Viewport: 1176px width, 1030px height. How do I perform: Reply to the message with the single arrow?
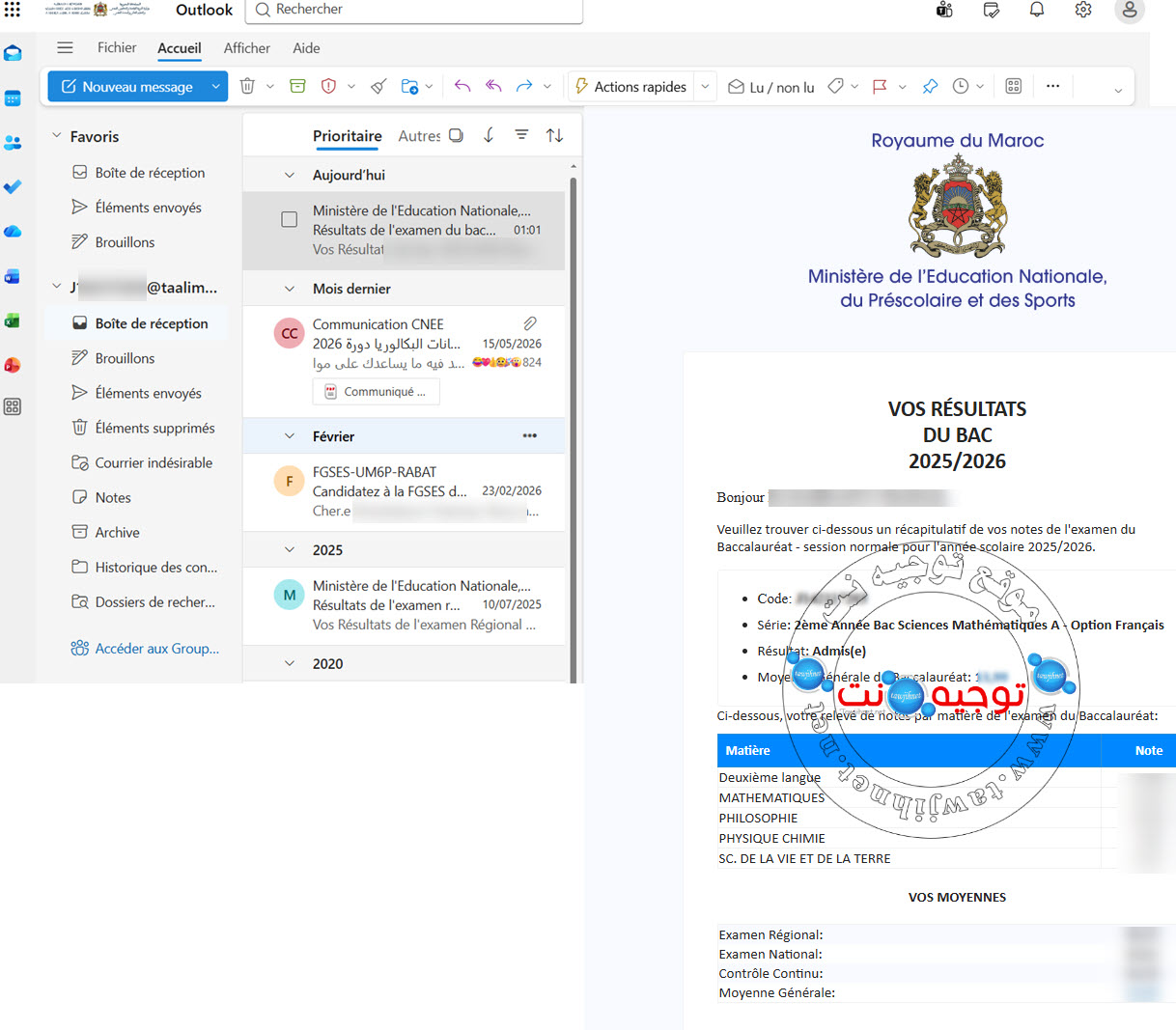coord(462,86)
